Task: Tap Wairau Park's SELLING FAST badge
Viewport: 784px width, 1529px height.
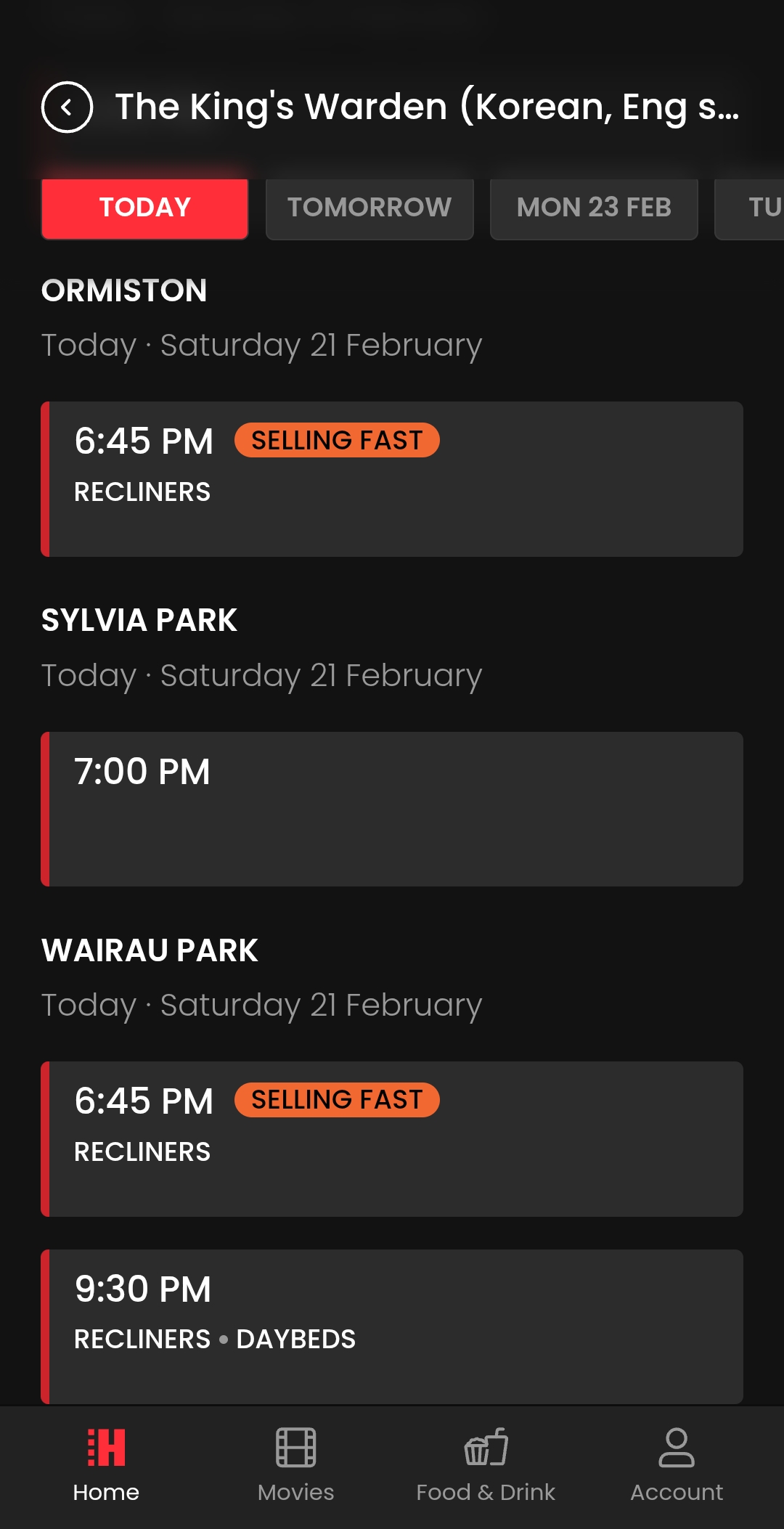Action: click(337, 1100)
